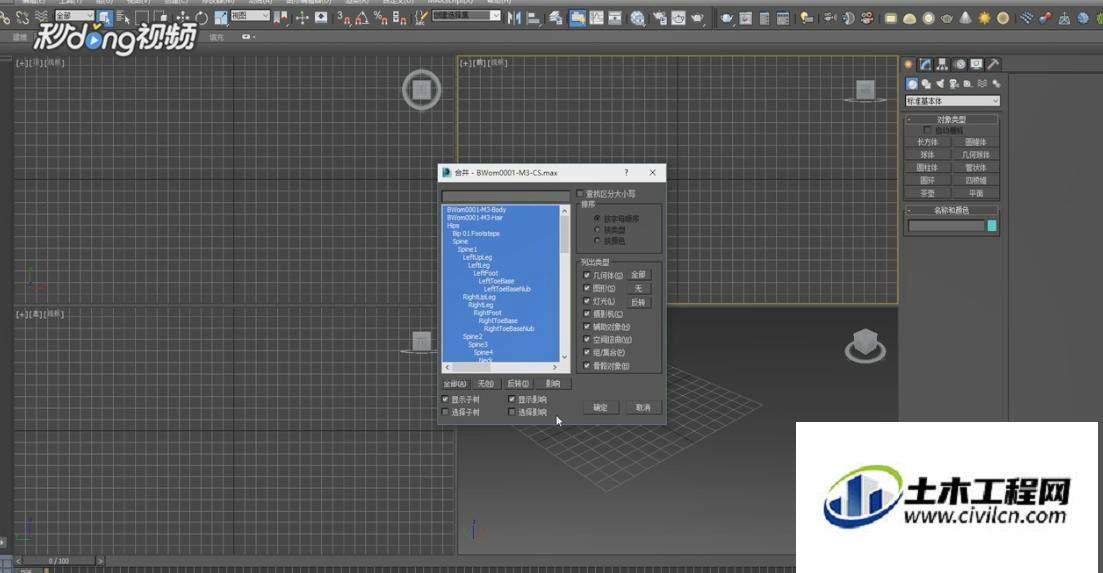Click the Mirror tool icon
The width and height of the screenshot is (1103, 573).
[x=514, y=18]
